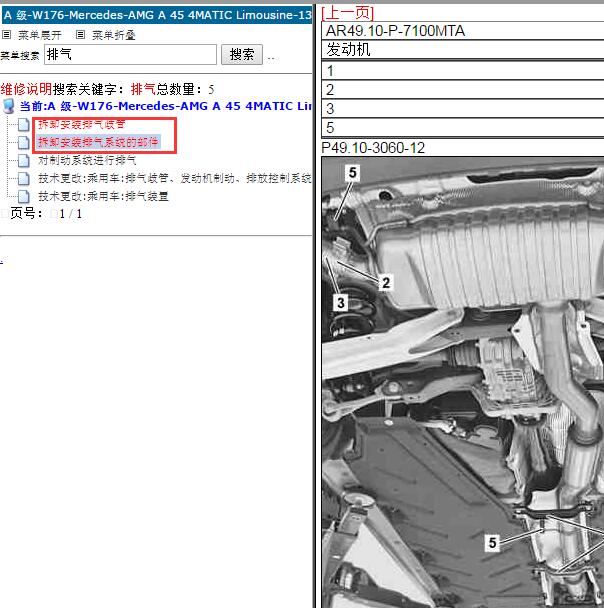This screenshot has width=604, height=608.
Task: Click the 维修说明 heading text
Action: point(26,89)
